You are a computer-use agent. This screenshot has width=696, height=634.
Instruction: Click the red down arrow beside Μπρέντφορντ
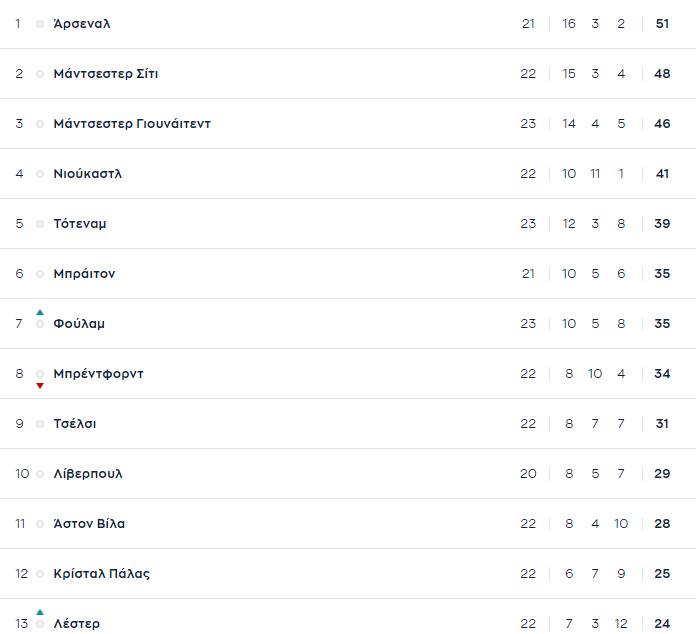(40, 386)
